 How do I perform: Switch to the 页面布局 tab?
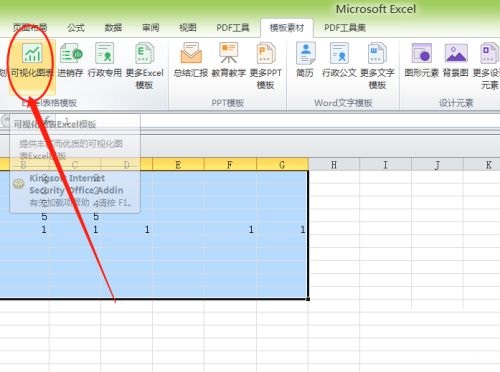click(x=30, y=28)
